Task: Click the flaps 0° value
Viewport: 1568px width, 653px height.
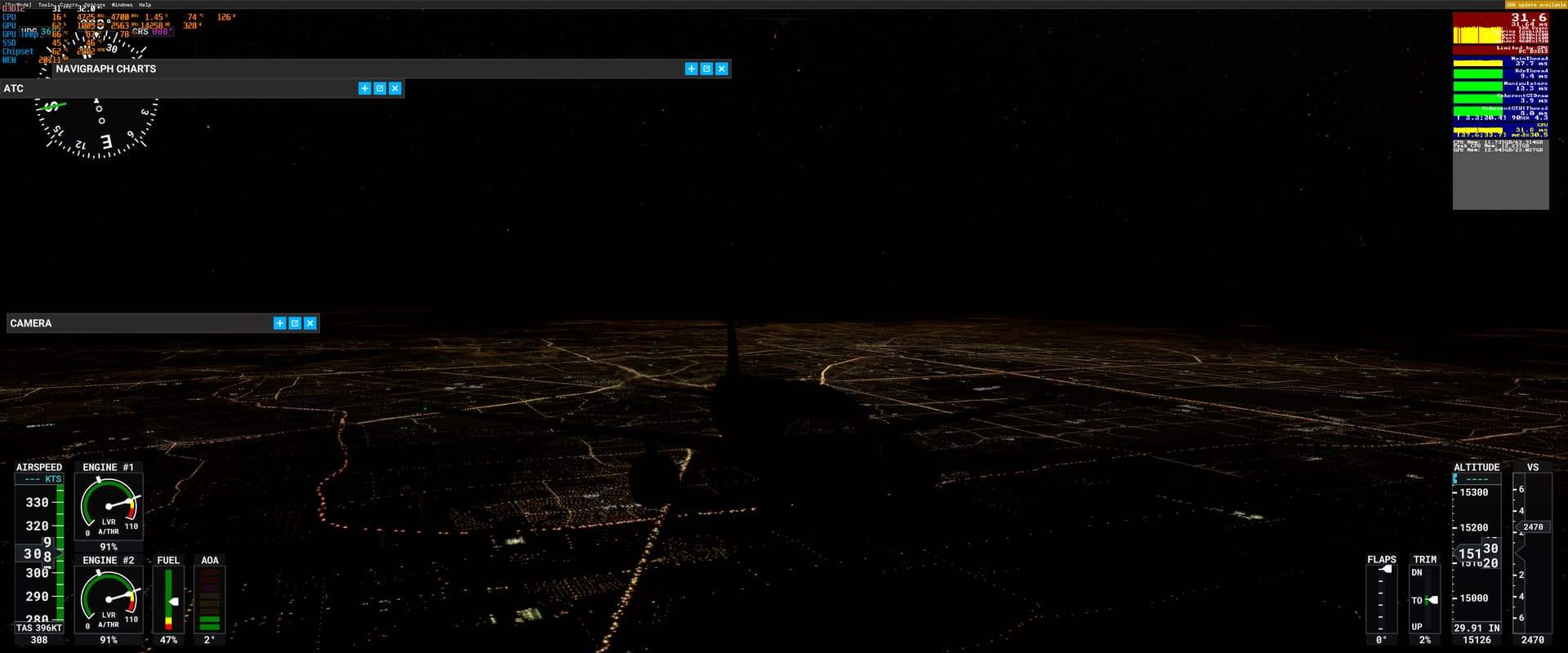Action: tap(1381, 640)
